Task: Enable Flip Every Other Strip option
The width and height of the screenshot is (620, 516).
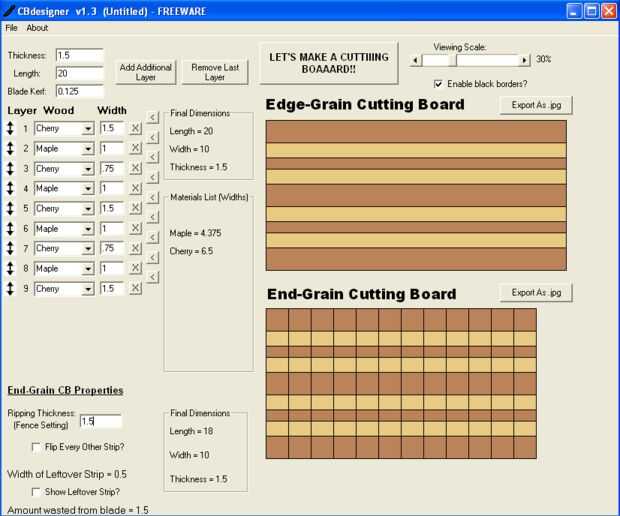Action: tap(36, 447)
